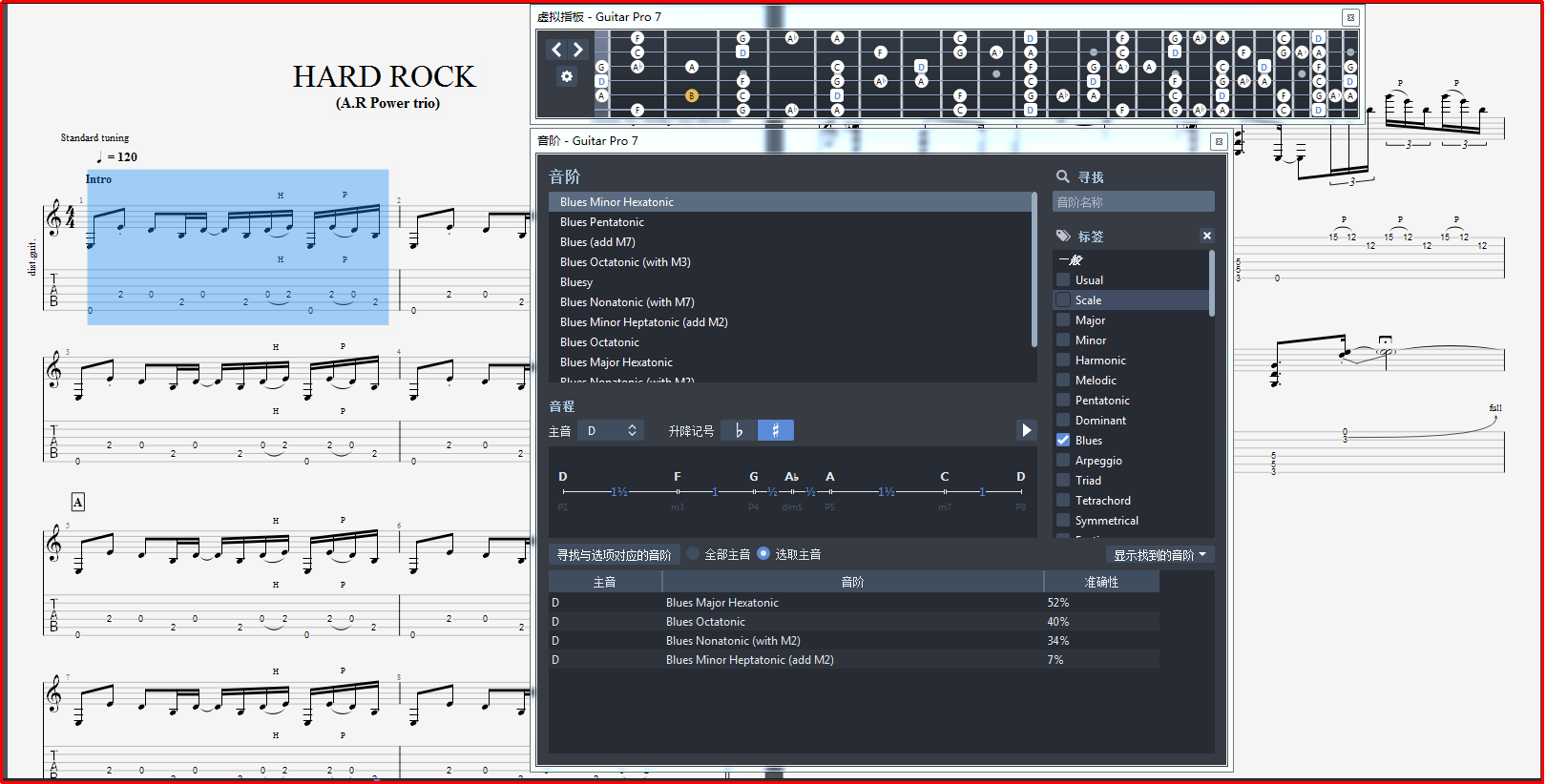
Task: Click the fretboard right arrow icon
Action: coord(577,50)
